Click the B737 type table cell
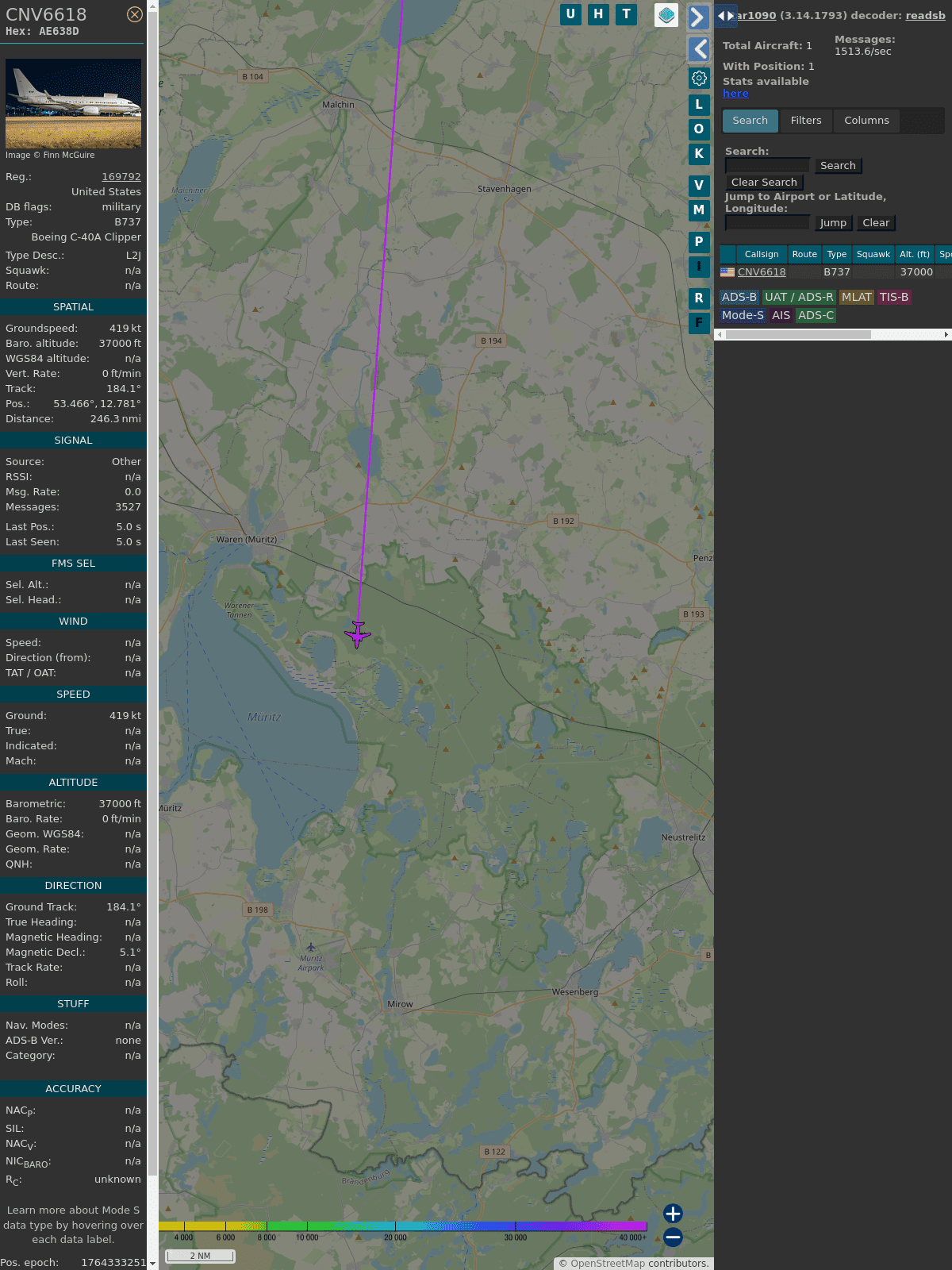This screenshot has width=952, height=1270. coord(837,272)
